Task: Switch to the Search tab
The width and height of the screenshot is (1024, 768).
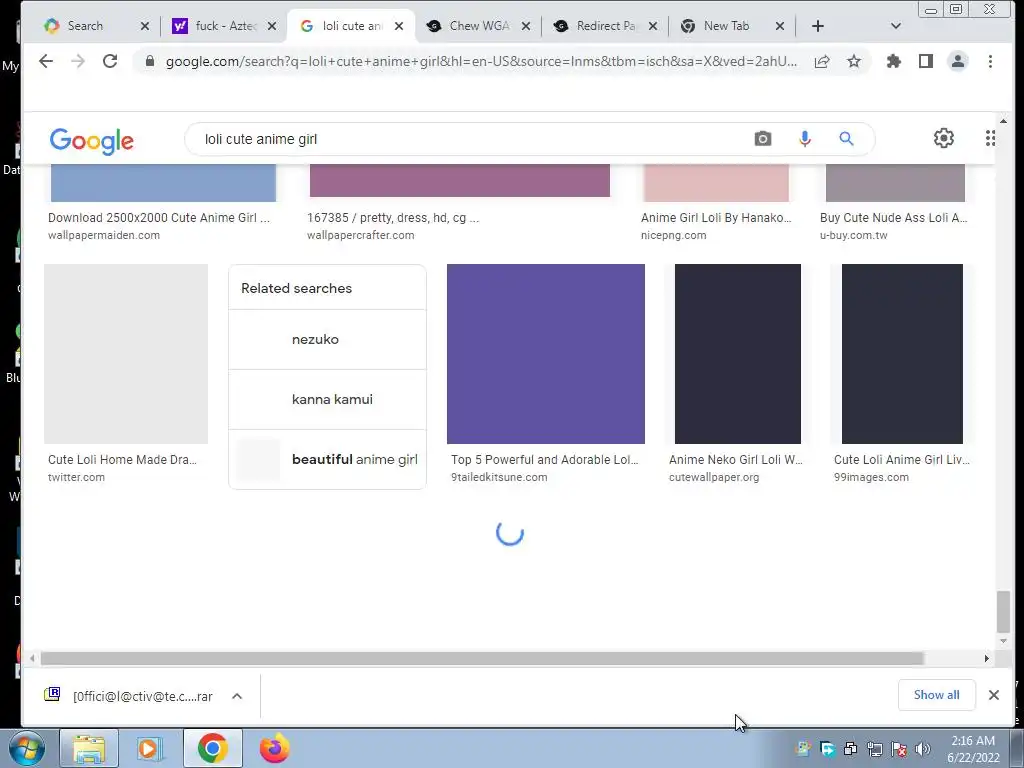Action: 85,26
